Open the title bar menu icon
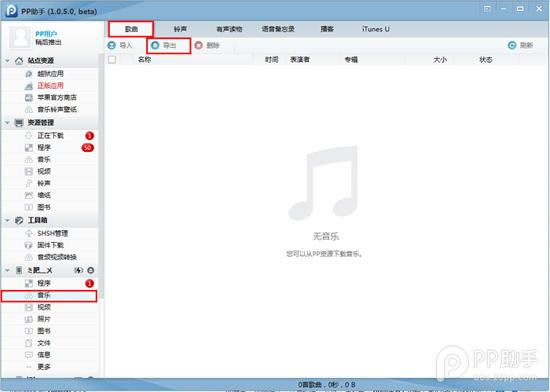This screenshot has height=392, width=550. click(487, 9)
